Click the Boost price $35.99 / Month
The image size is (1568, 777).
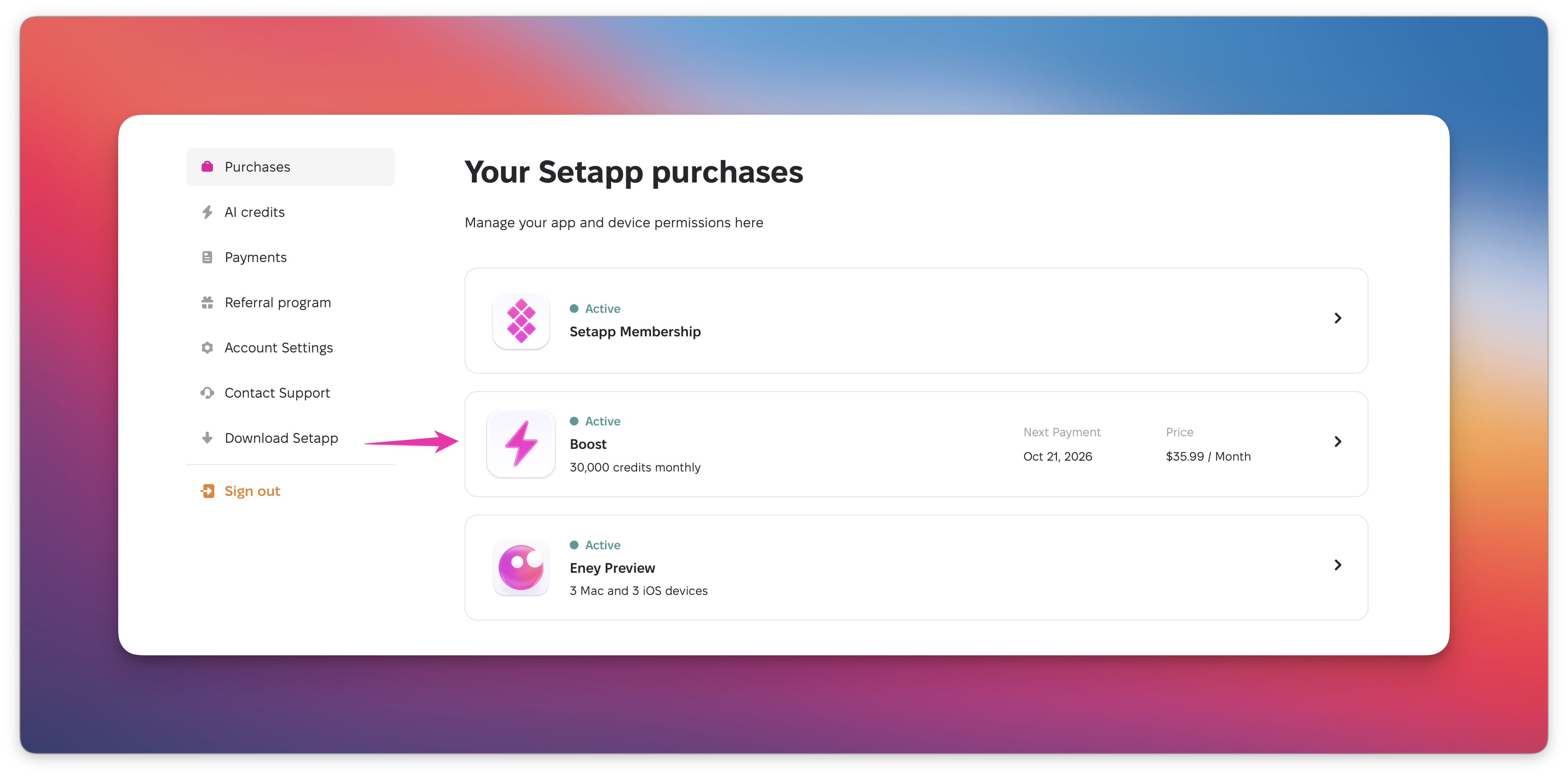coord(1208,456)
